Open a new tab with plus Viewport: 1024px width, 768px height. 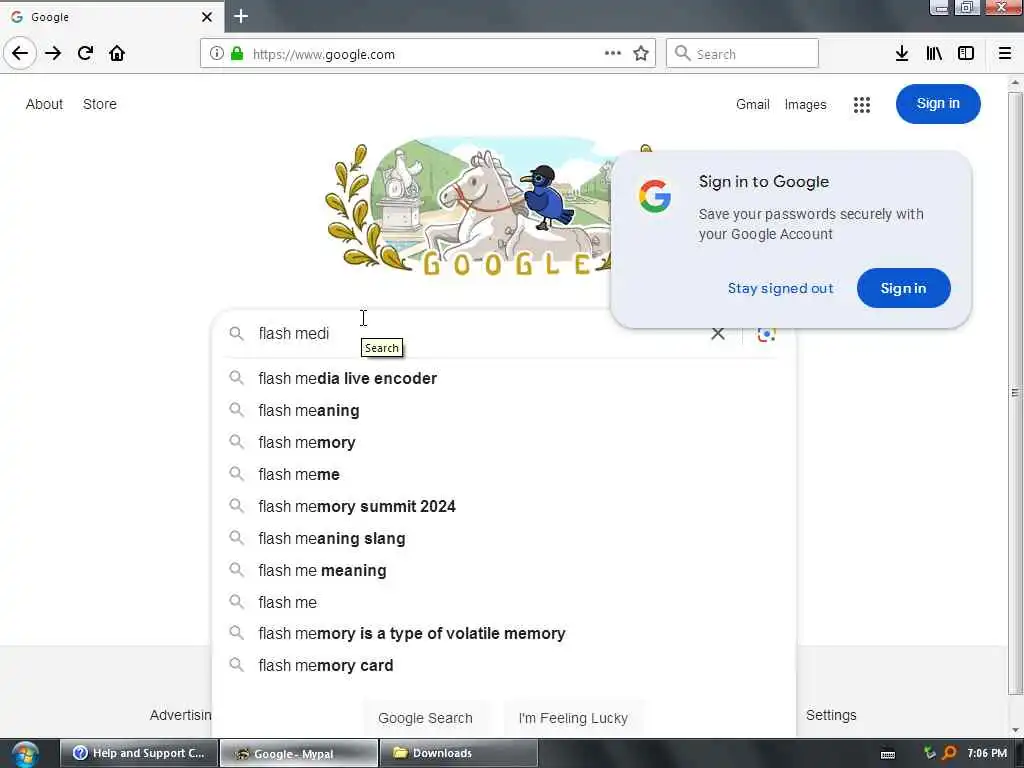(241, 16)
